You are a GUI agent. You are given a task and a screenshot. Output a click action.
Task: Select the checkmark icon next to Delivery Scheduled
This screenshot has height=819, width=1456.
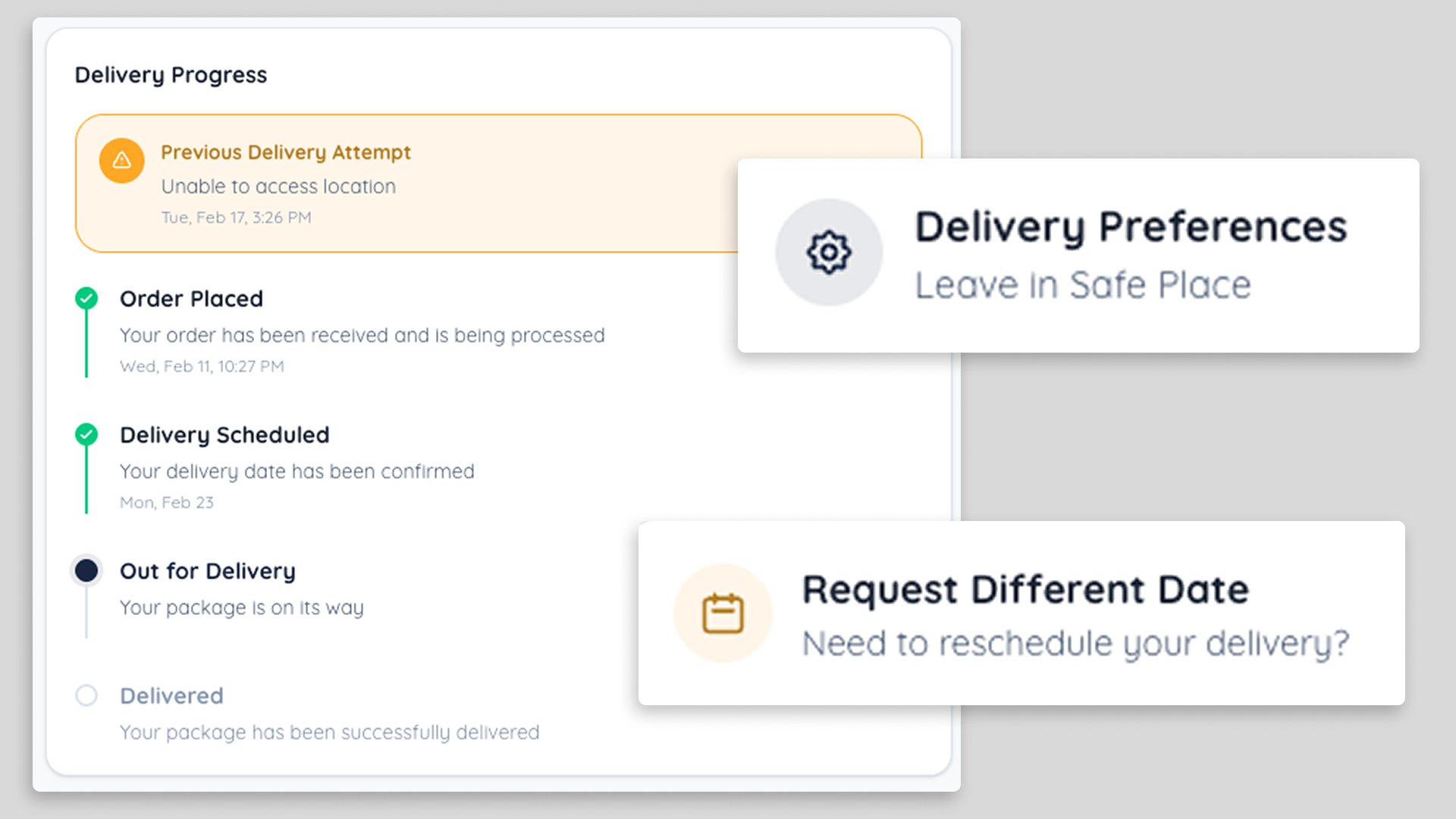[x=86, y=435]
